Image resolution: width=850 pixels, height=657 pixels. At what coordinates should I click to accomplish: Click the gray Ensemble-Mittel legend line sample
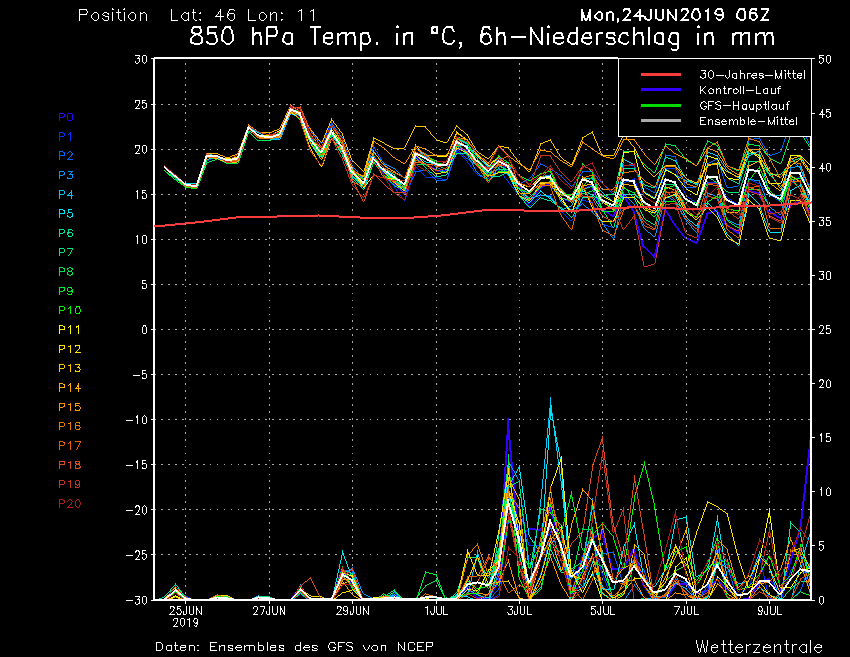click(661, 121)
